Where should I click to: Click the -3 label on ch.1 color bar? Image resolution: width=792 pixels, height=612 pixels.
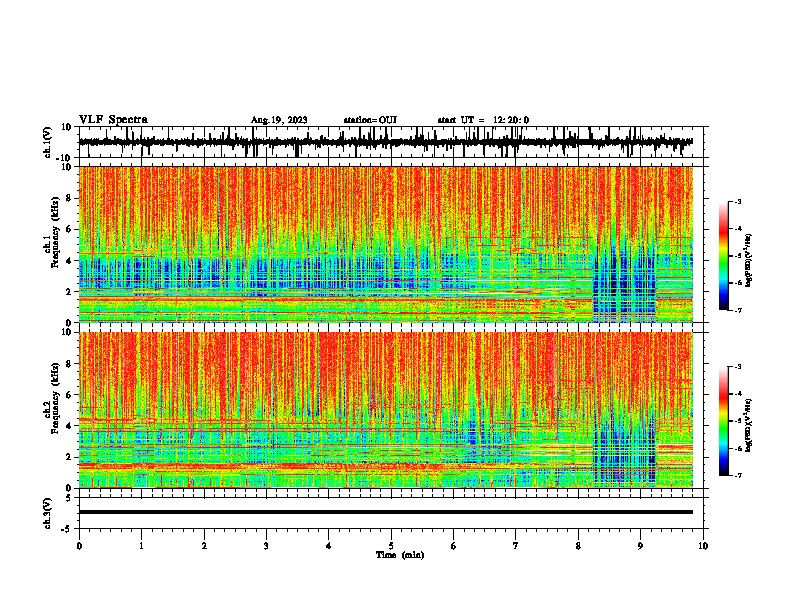click(x=738, y=202)
